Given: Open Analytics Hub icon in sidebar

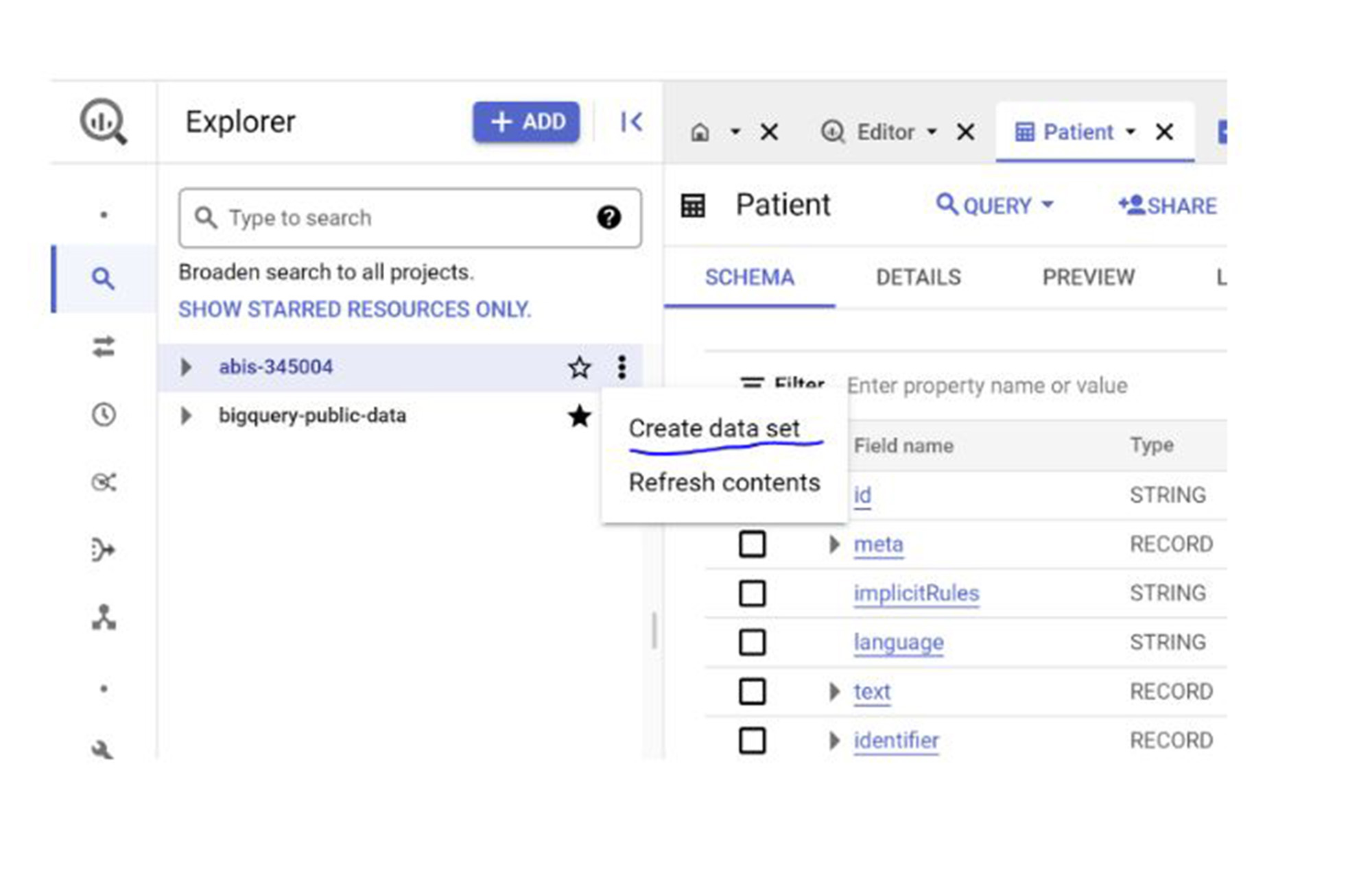Looking at the screenshot, I should point(104,483).
